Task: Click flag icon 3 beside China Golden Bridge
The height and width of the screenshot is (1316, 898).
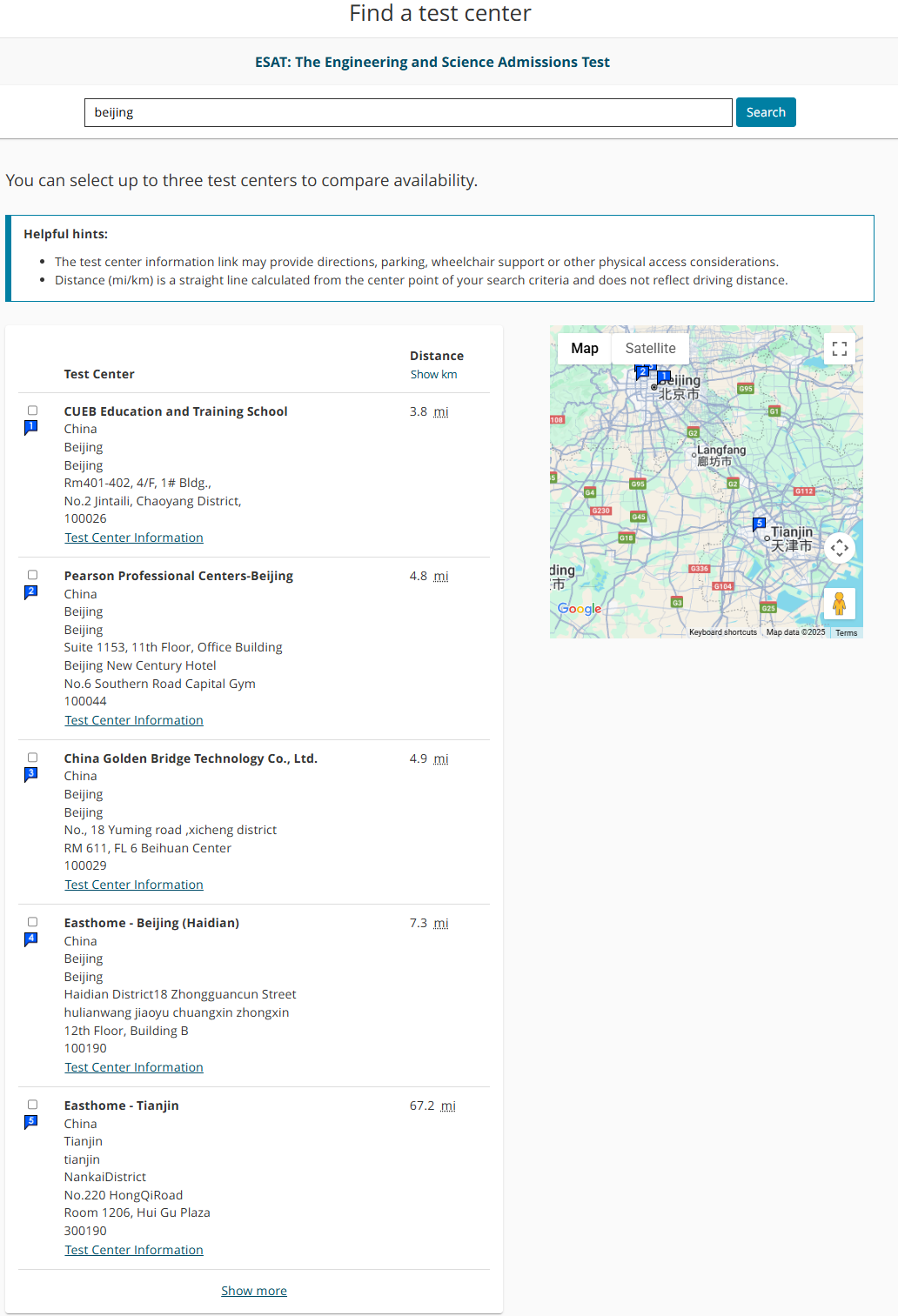Action: tap(31, 774)
